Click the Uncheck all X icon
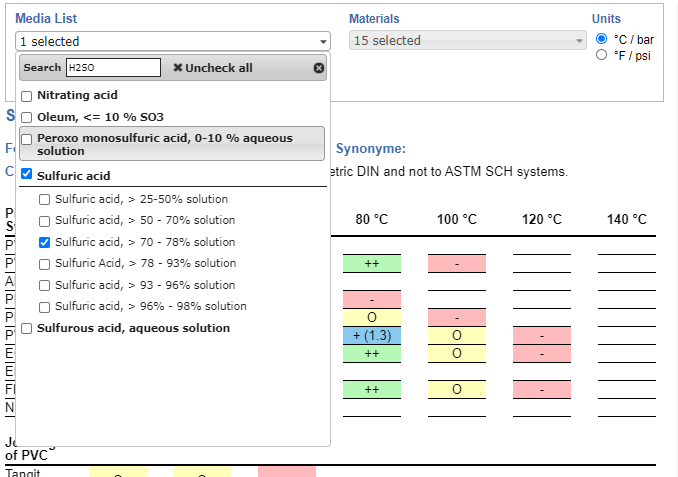Screen dimensions: 678x477 [178, 68]
